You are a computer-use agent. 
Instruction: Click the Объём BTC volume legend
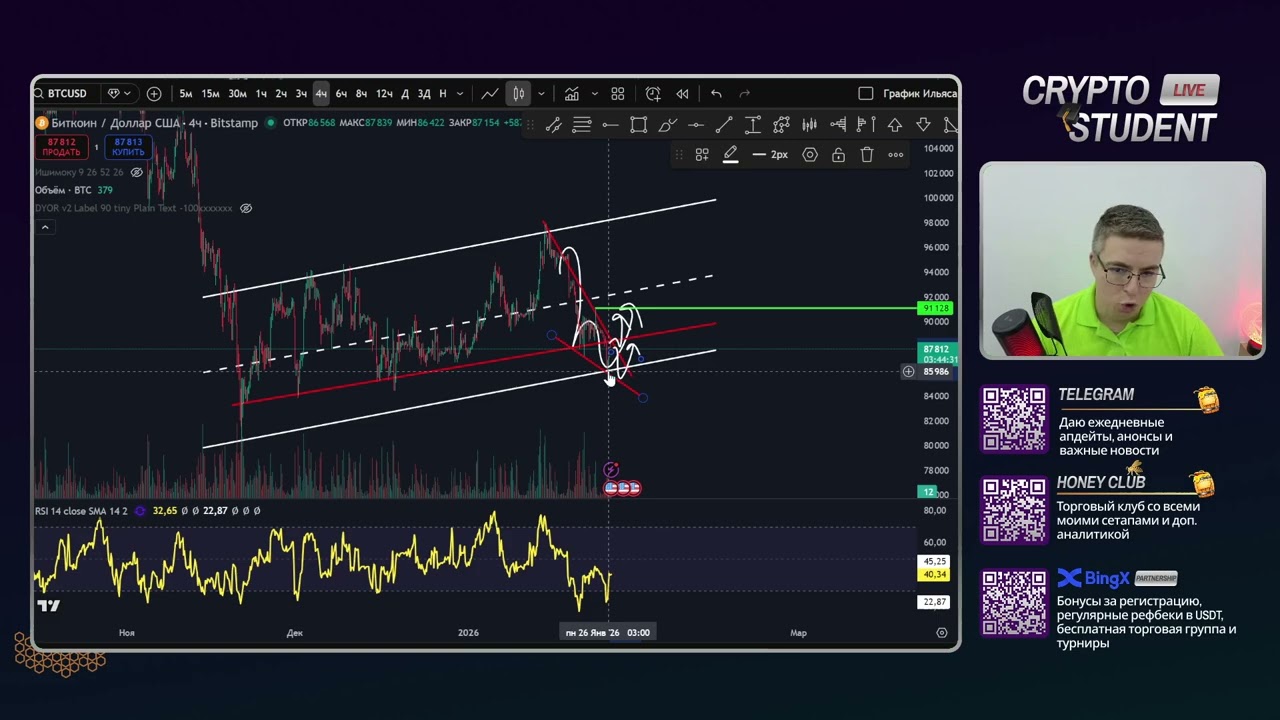tap(74, 190)
